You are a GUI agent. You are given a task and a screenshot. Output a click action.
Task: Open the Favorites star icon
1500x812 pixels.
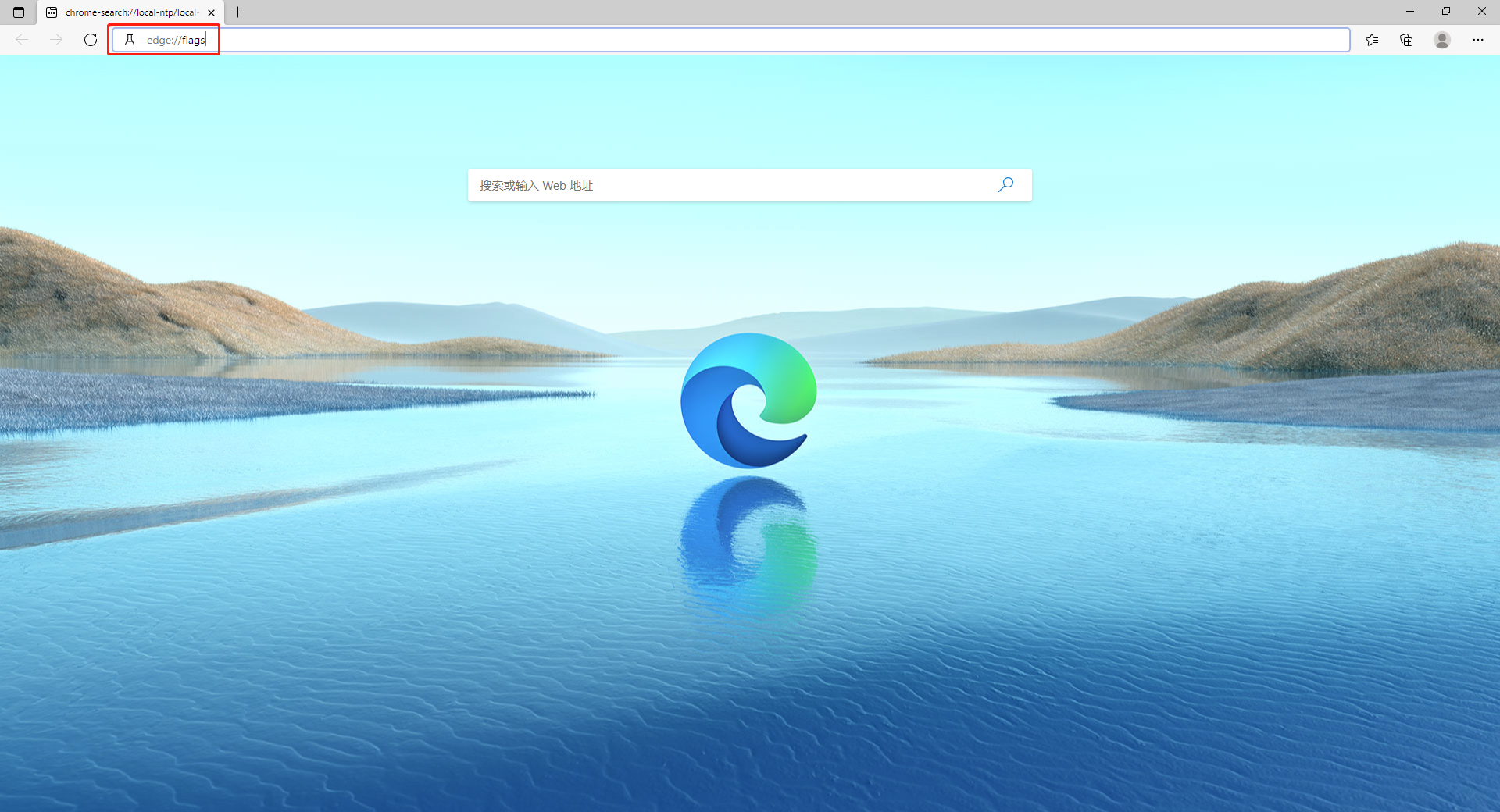[1373, 40]
